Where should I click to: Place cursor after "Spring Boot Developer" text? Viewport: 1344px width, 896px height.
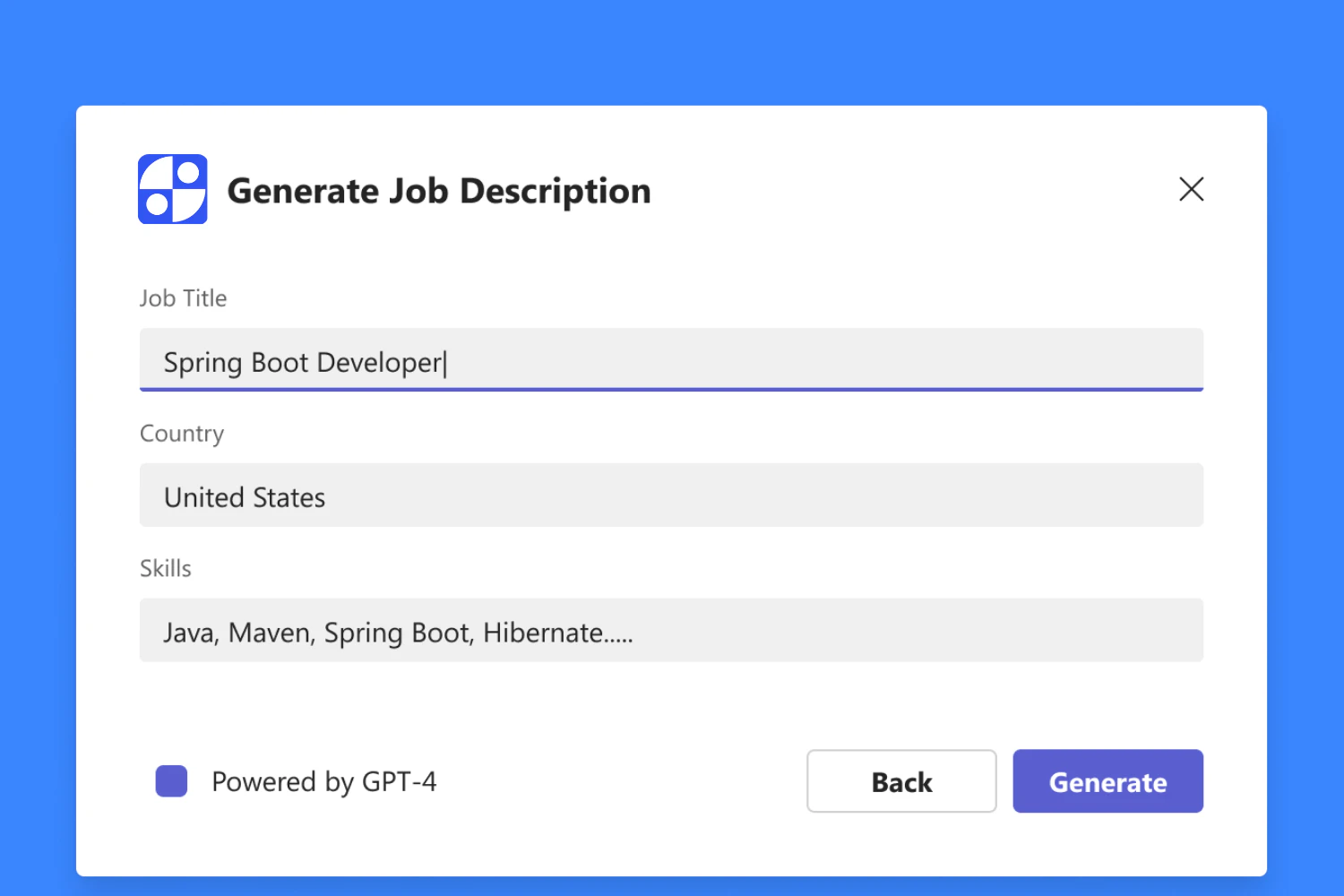pos(444,363)
